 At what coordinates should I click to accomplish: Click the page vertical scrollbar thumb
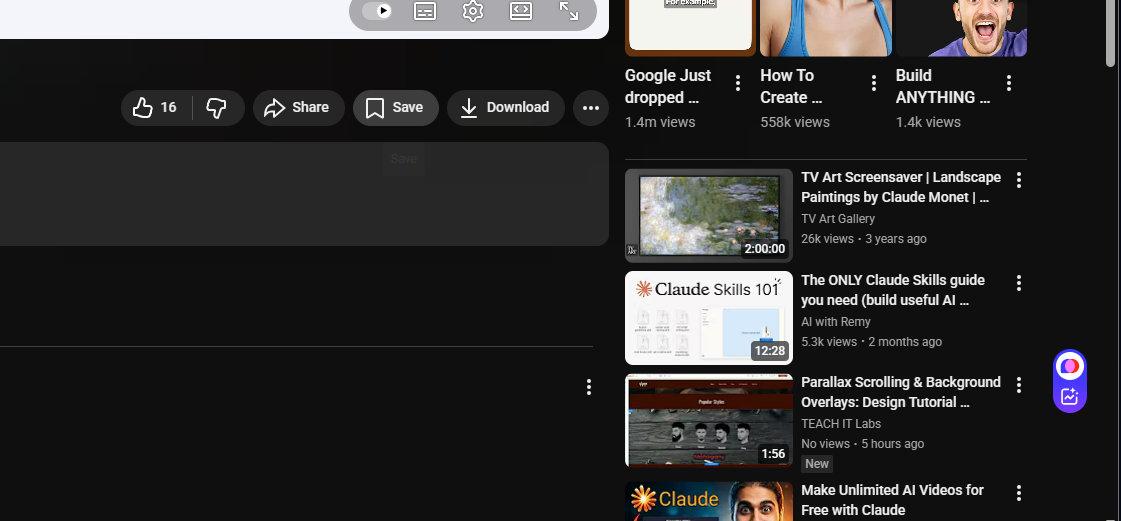click(1111, 34)
